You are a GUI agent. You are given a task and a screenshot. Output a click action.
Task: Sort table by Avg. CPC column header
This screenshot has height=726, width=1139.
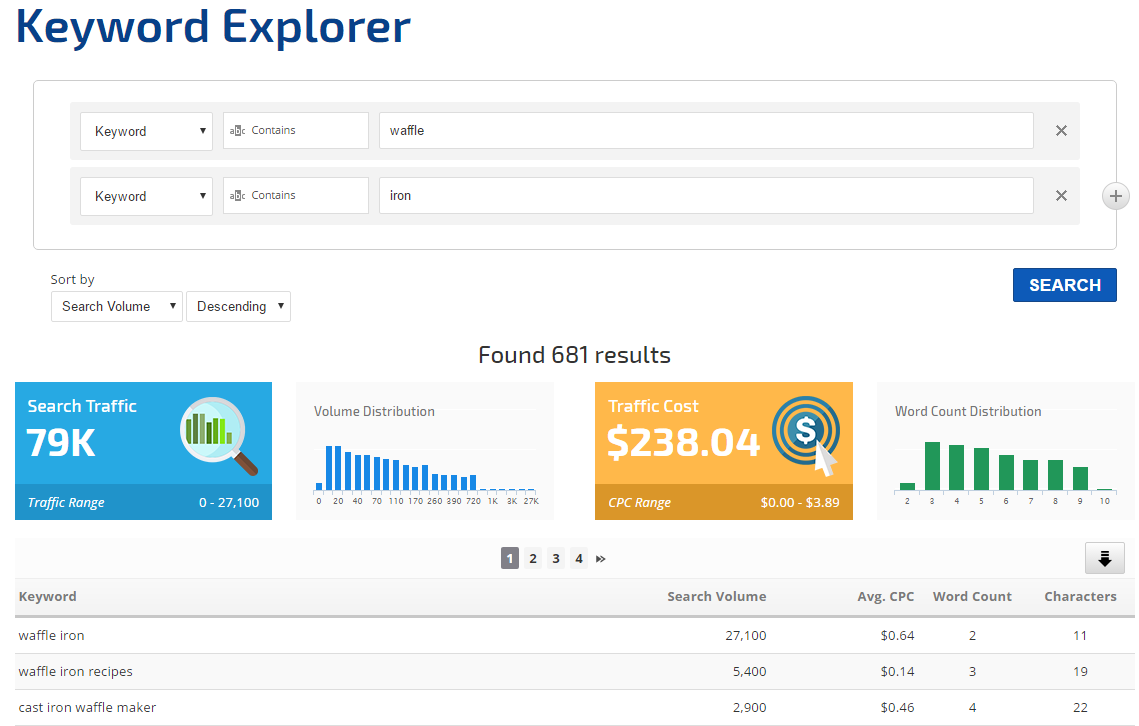coord(888,596)
